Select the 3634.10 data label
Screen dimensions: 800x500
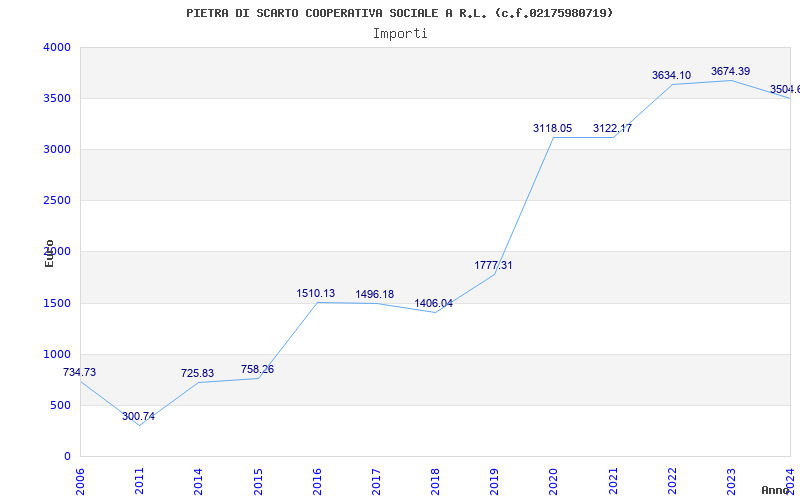coord(671,76)
